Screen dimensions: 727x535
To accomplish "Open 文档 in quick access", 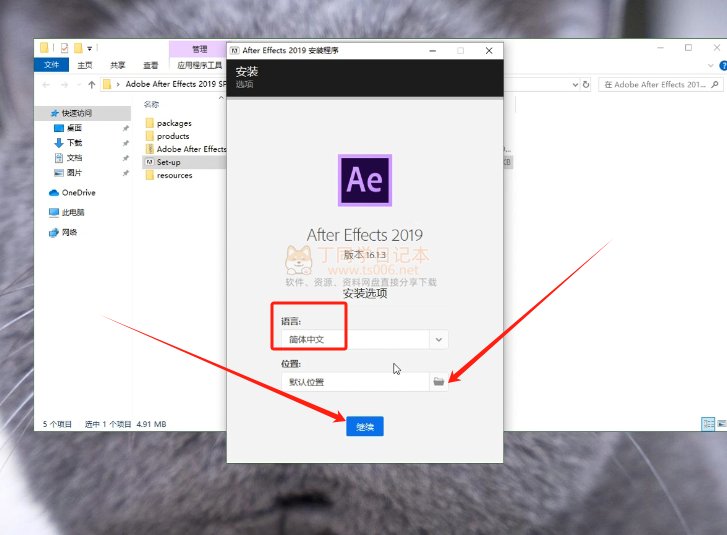I will coord(74,158).
